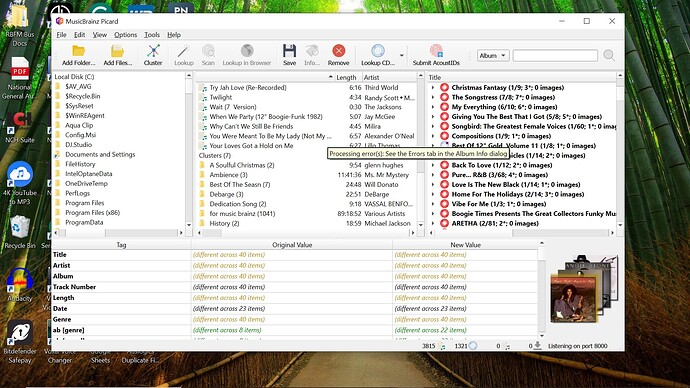Image resolution: width=690 pixels, height=388 pixels.
Task: Click the search text field
Action: tap(555, 55)
